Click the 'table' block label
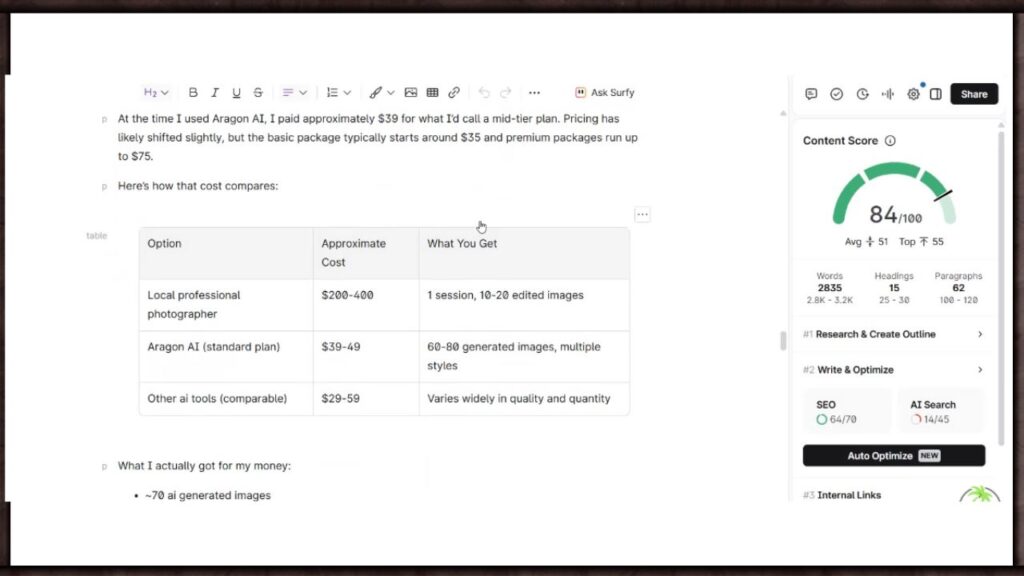Viewport: 1024px width, 576px height. click(x=97, y=236)
